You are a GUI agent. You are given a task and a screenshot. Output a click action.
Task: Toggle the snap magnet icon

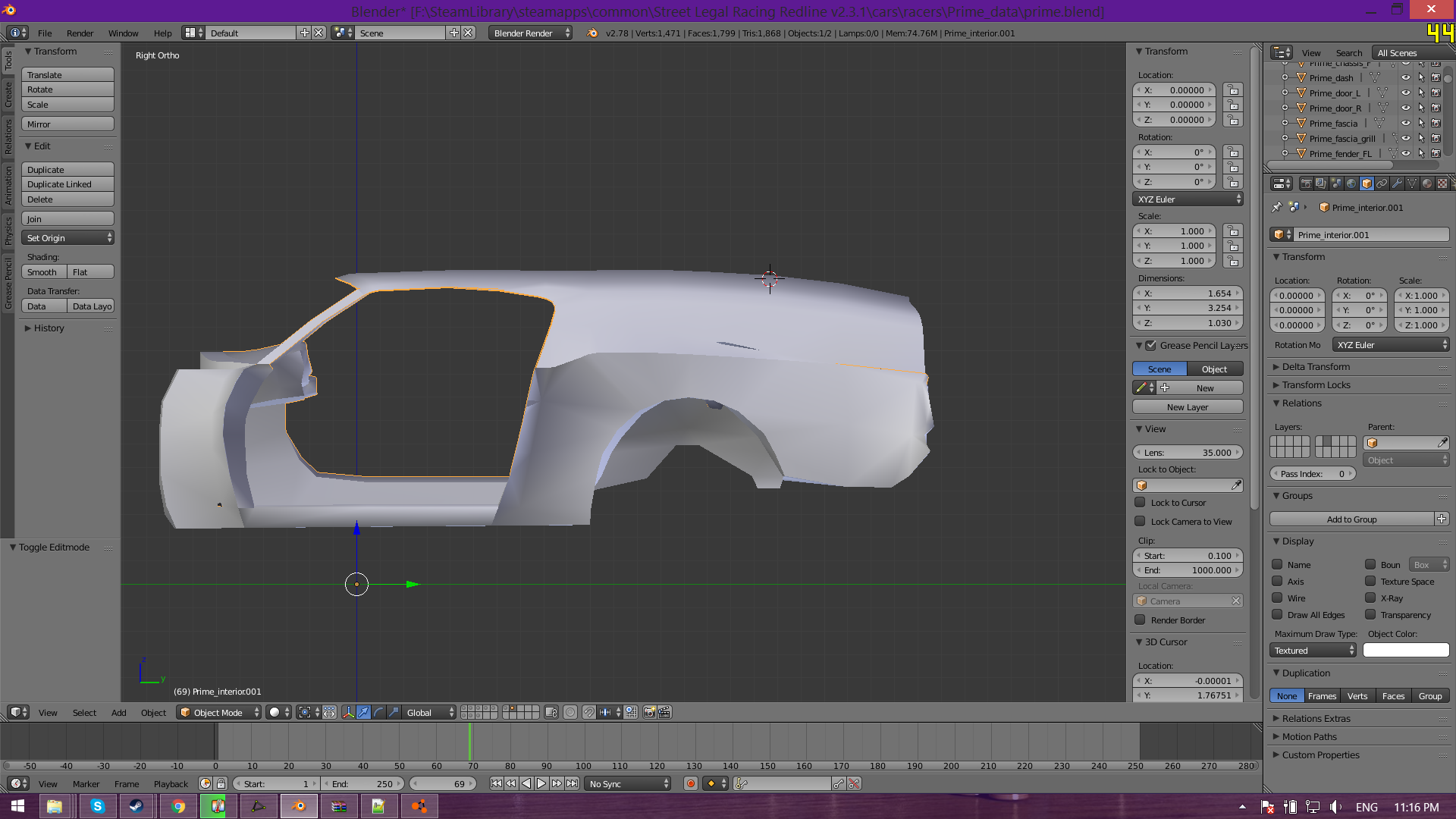(588, 712)
